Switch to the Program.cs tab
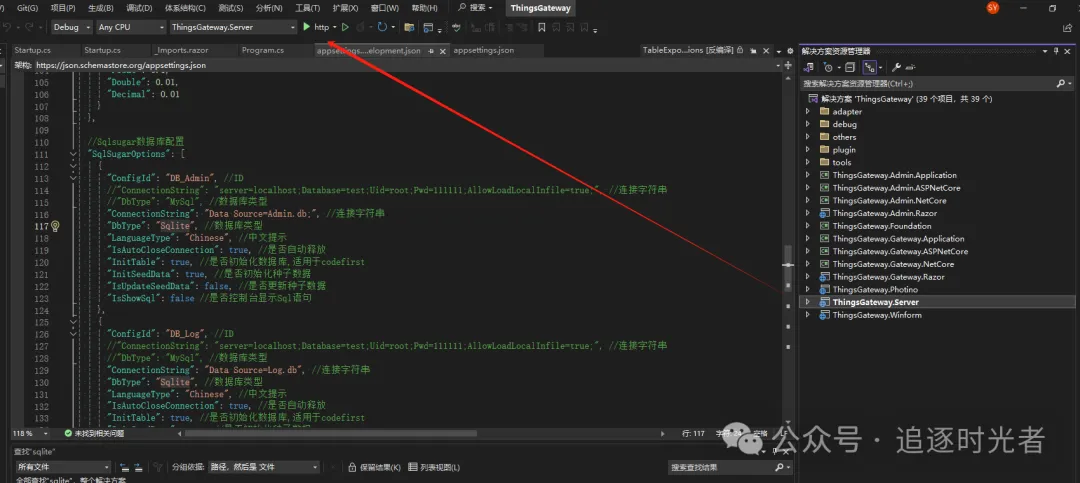The image size is (1080, 483). pyautogui.click(x=262, y=51)
